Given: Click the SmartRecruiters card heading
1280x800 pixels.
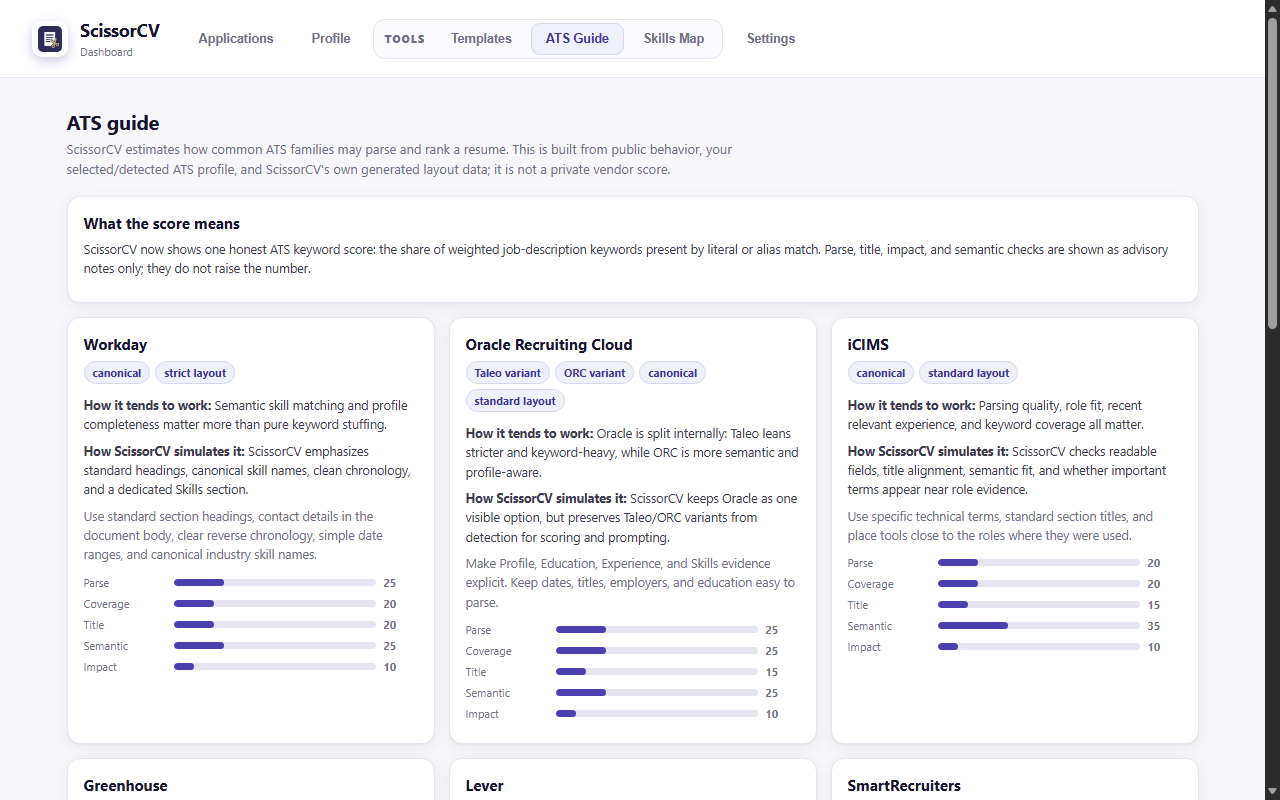Looking at the screenshot, I should [904, 786].
